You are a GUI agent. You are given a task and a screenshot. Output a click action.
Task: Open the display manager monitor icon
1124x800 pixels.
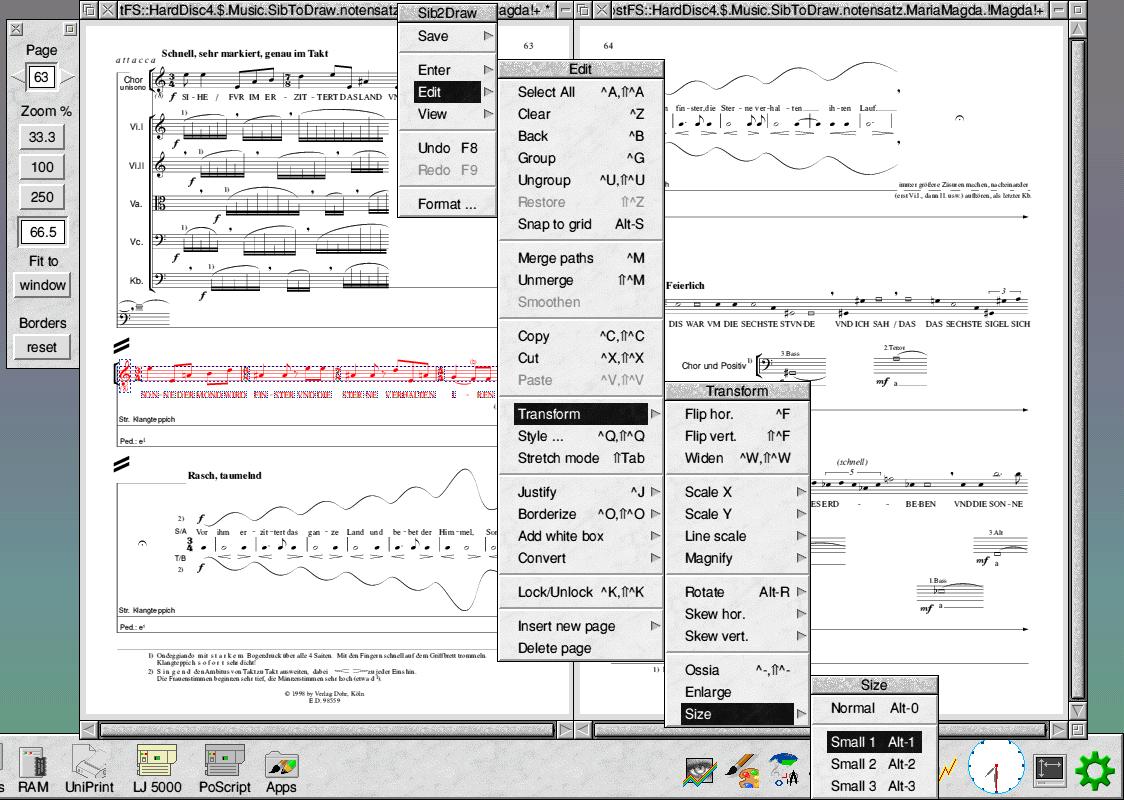(x=1049, y=771)
